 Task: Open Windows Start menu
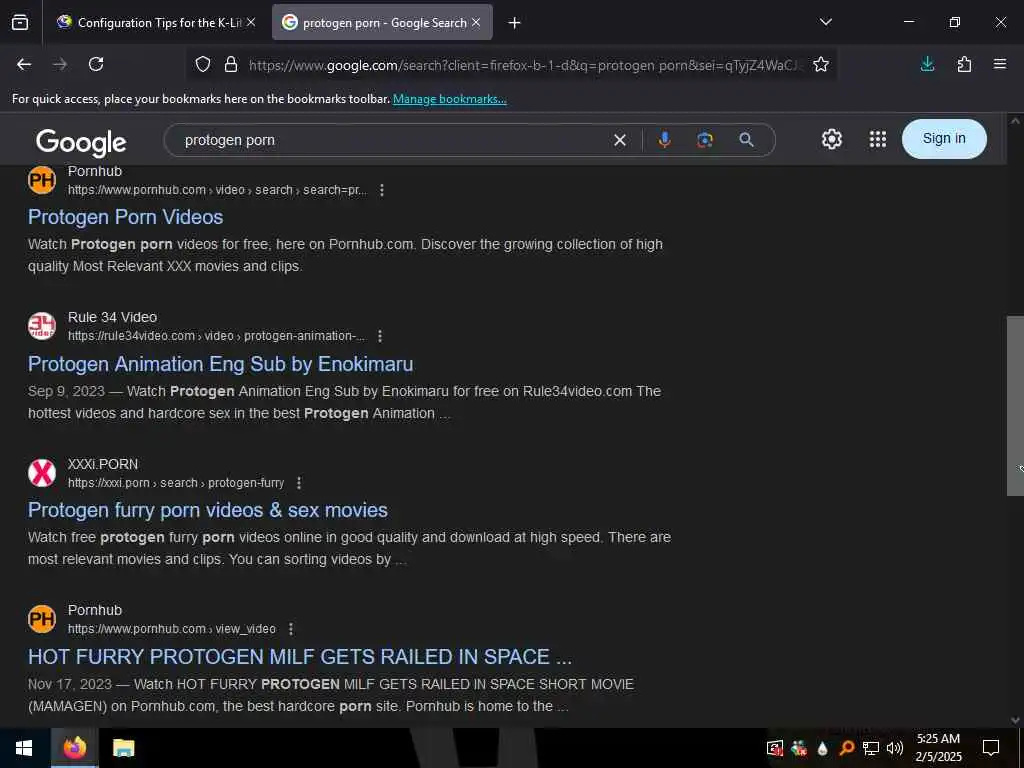[x=24, y=748]
